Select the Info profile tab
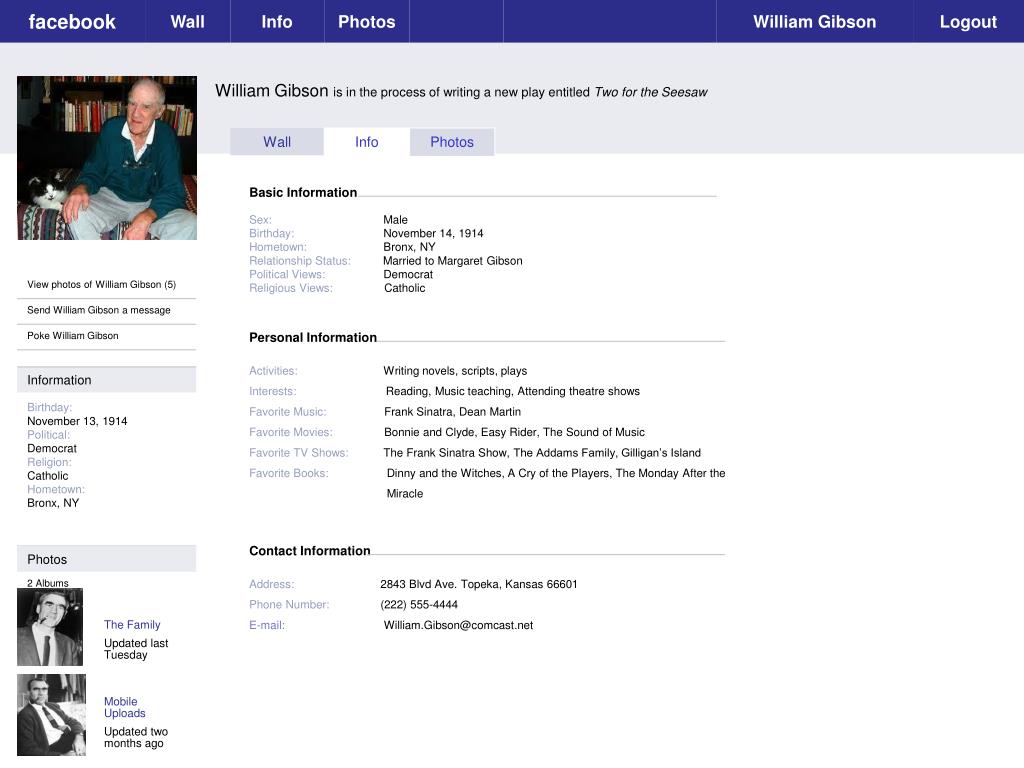Viewport: 1024px width, 768px height. 366,142
